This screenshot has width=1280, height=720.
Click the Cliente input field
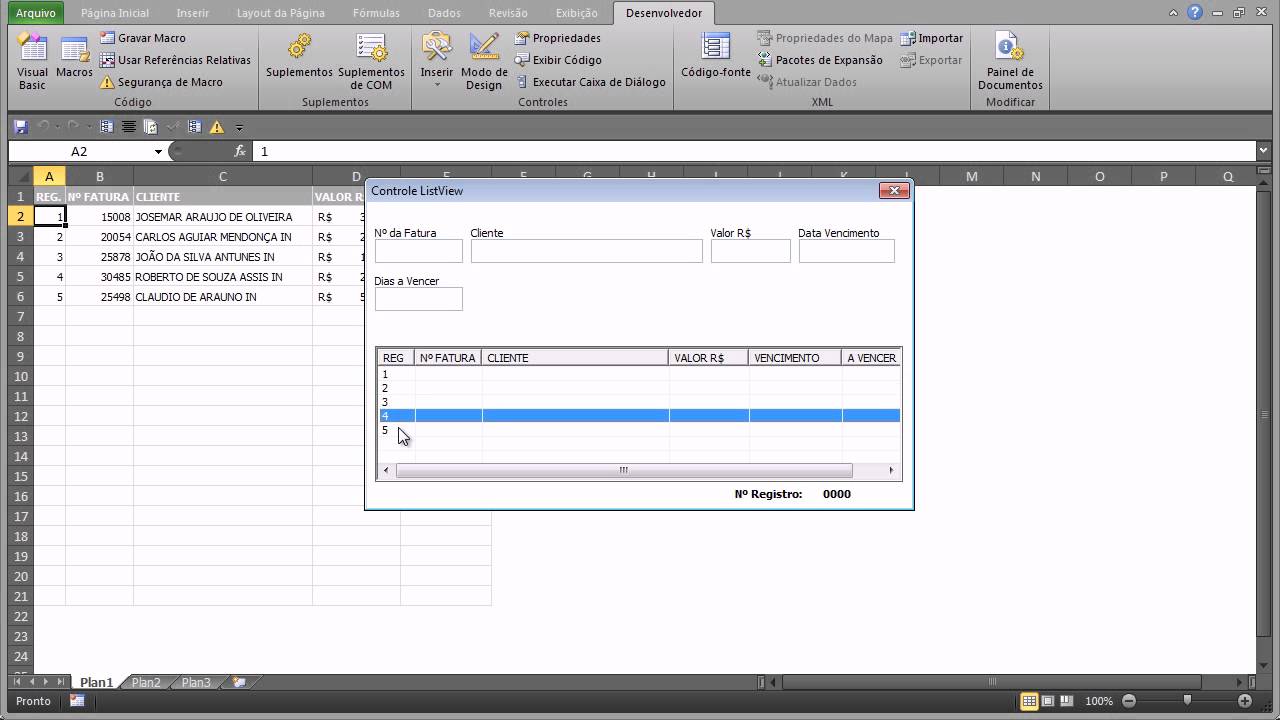587,251
